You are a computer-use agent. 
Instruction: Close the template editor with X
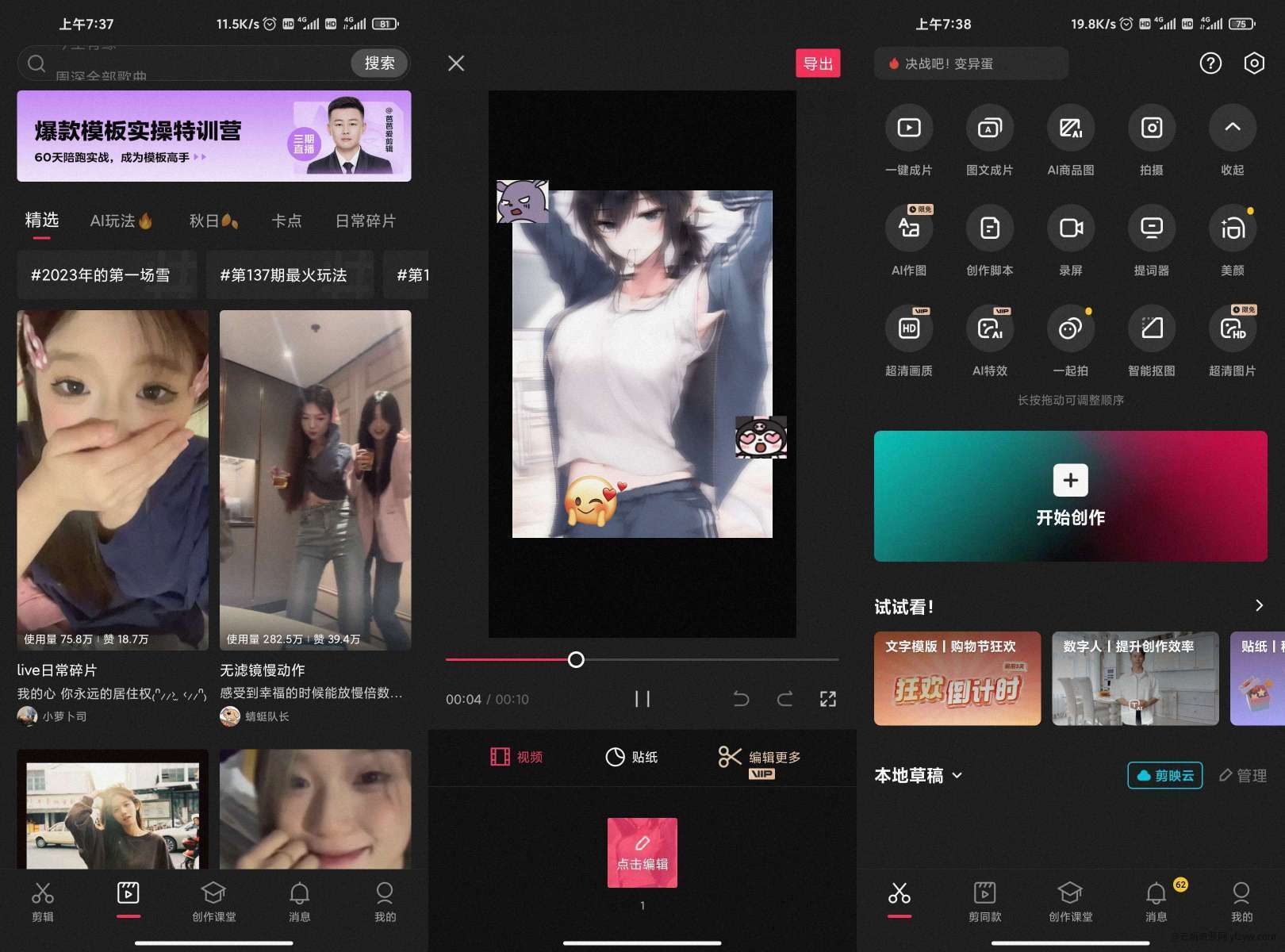point(456,63)
